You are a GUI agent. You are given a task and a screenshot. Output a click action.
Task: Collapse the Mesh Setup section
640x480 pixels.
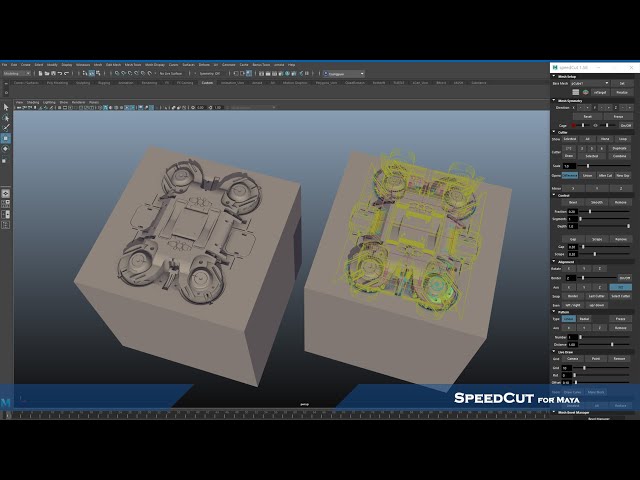tap(554, 76)
